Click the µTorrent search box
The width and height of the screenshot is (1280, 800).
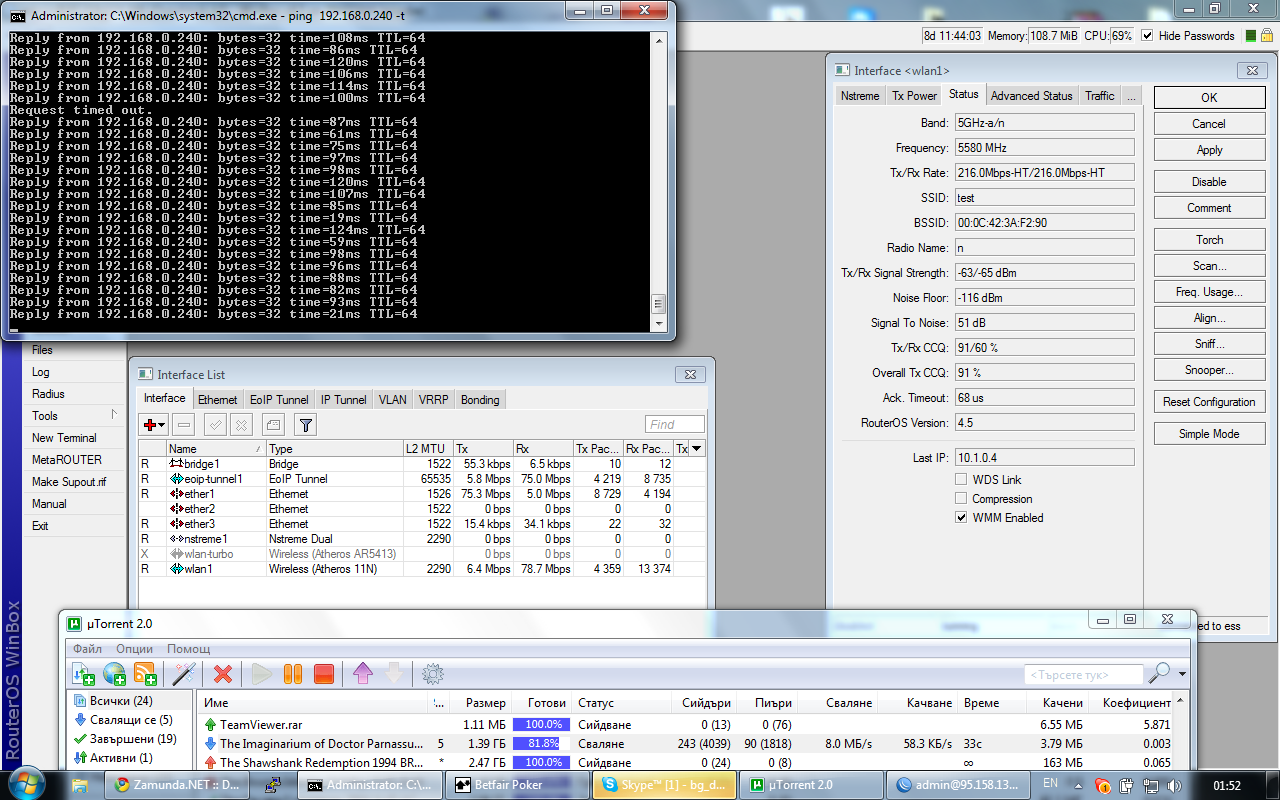(x=1083, y=674)
